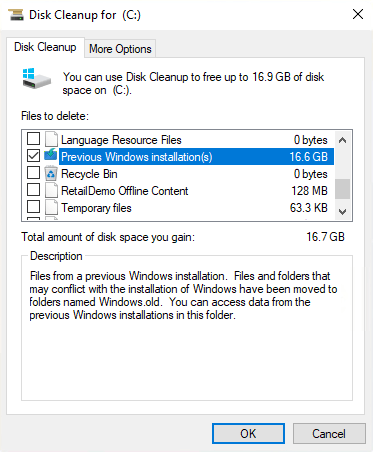Enable the Temporary files checkbox
This screenshot has height=452, width=373.
[33, 206]
